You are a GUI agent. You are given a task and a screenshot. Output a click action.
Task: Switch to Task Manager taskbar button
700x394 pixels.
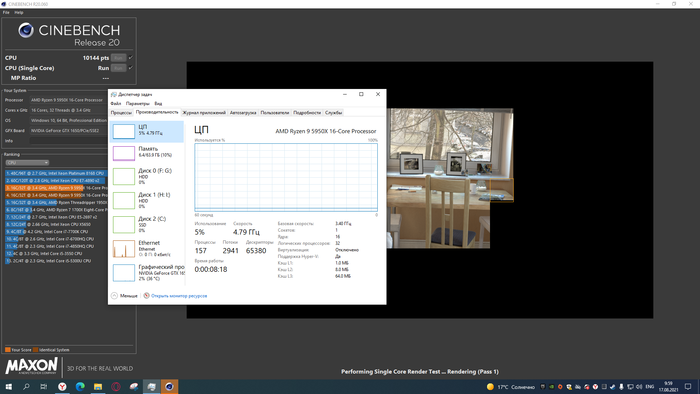tap(151, 386)
